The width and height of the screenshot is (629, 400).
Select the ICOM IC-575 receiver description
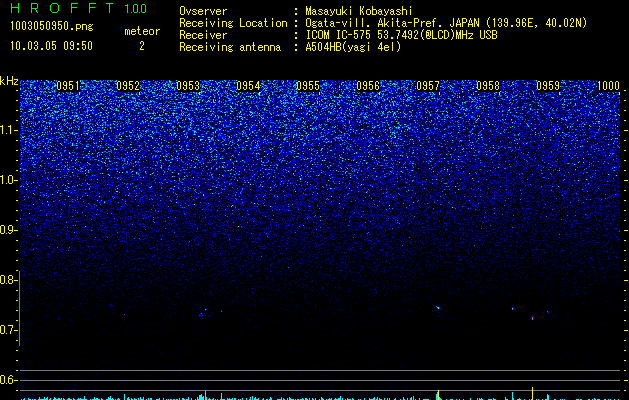coord(401,35)
